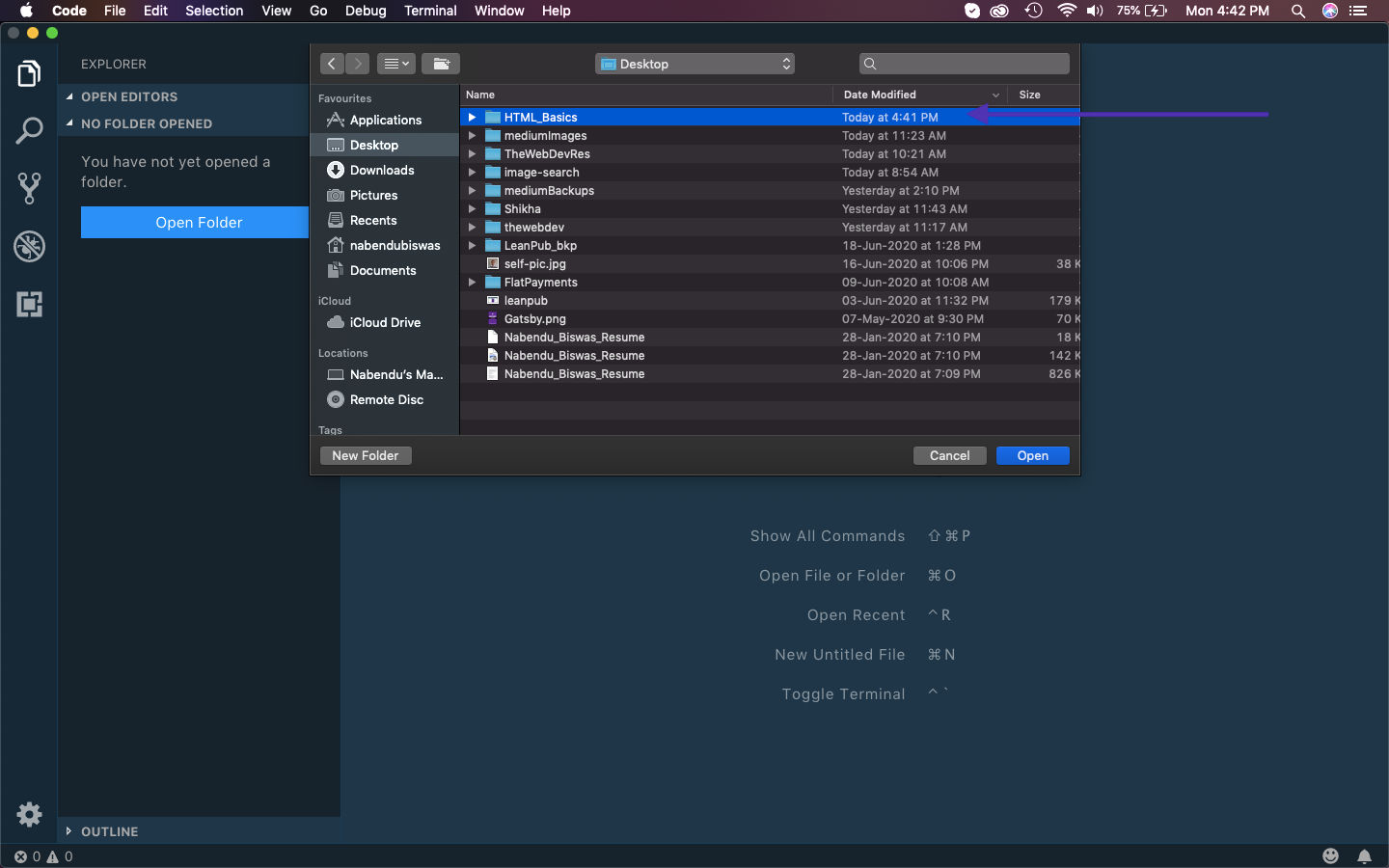
Task: Select the leanpub file
Action: tap(770, 300)
